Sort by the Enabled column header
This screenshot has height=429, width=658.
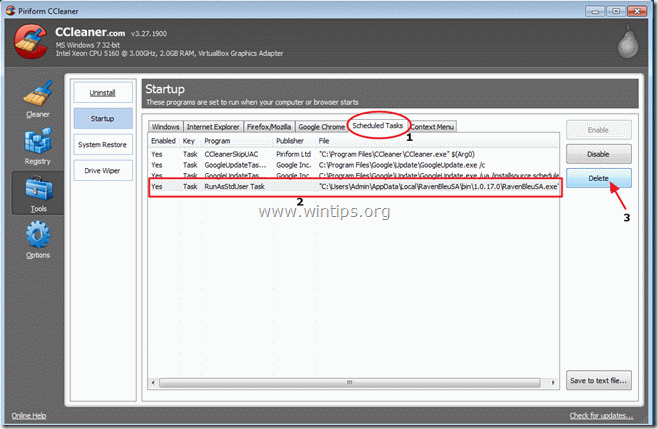coord(164,141)
